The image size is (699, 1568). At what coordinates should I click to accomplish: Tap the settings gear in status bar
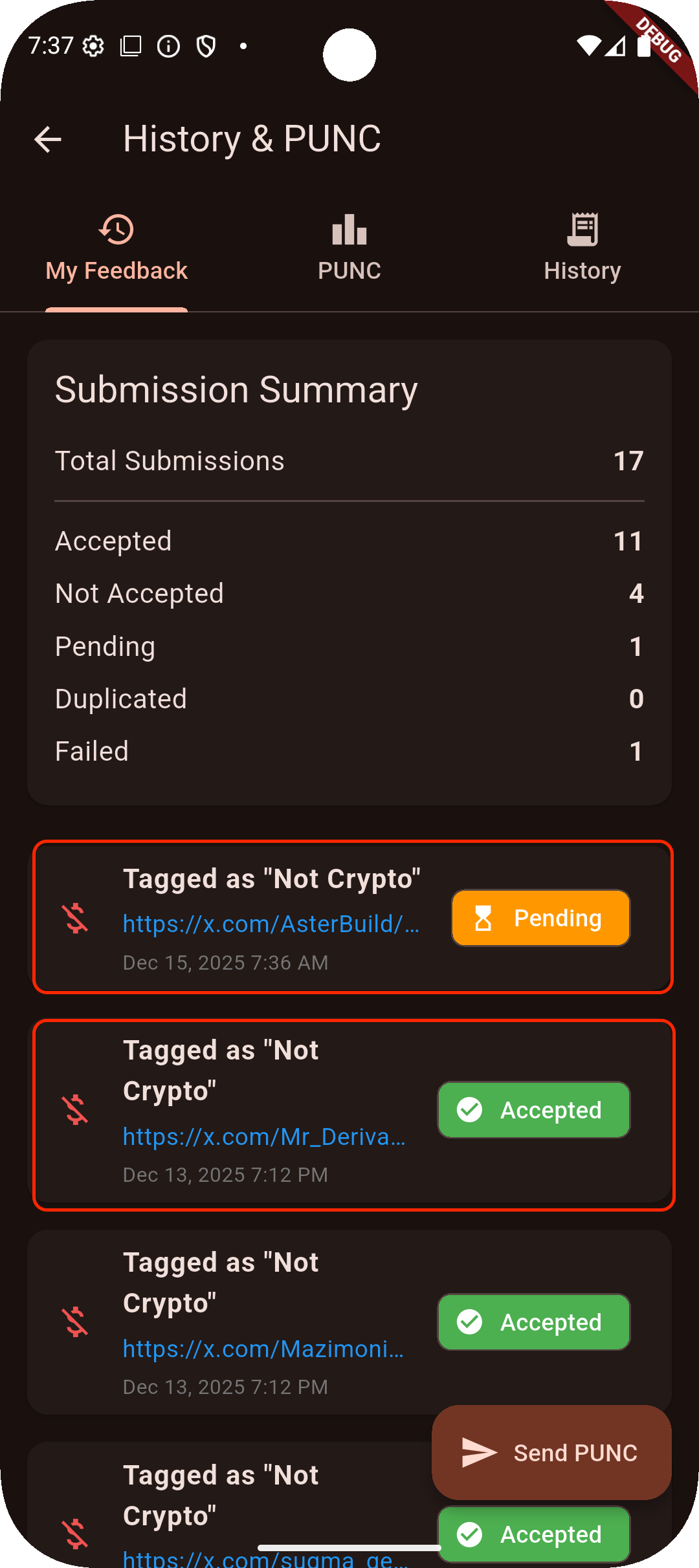pos(94,46)
